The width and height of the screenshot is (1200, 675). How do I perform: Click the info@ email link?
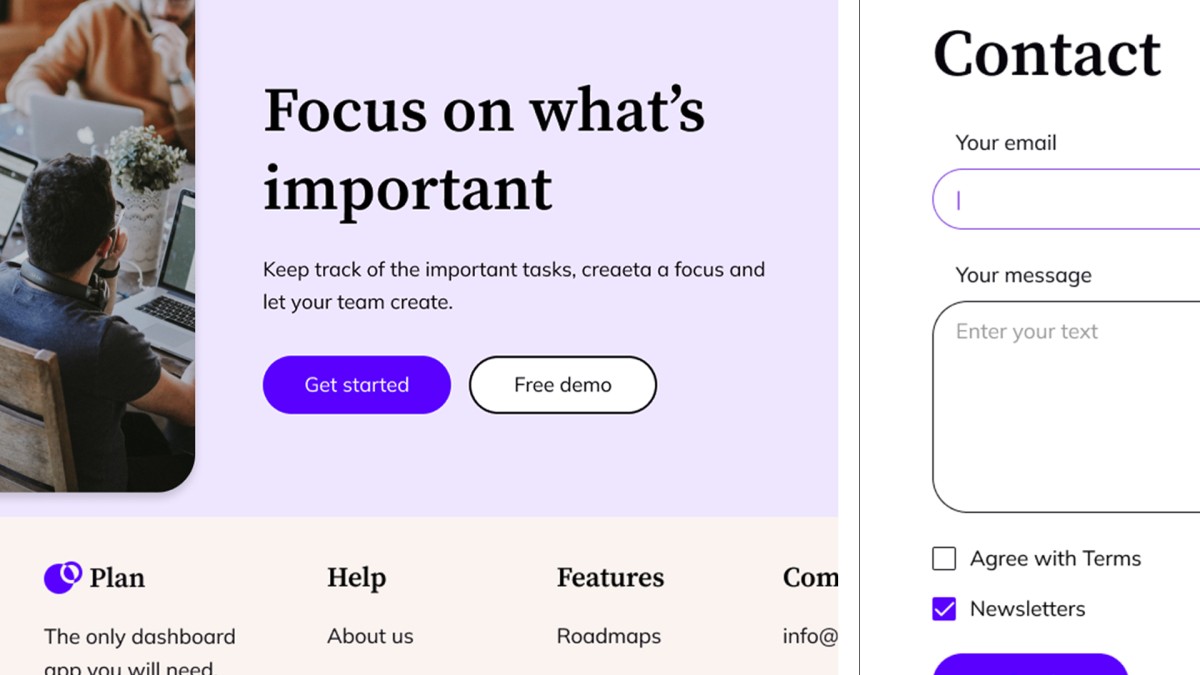pos(810,636)
